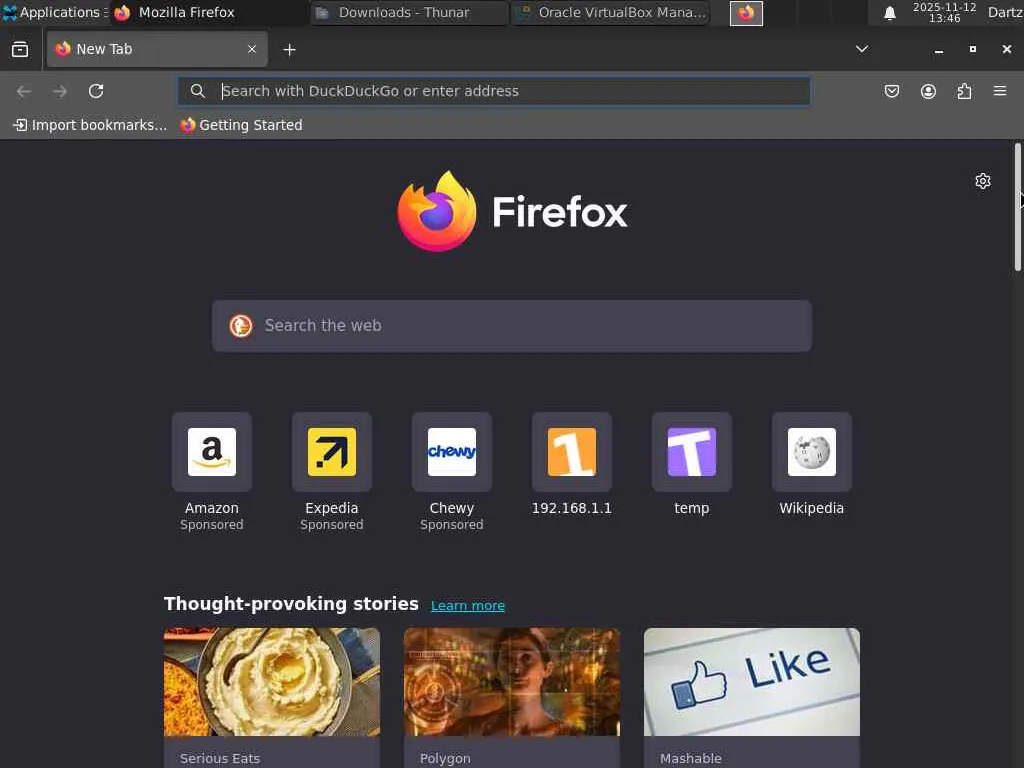Screen dimensions: 1024x768
Task: Click the Search the web box
Action: [512, 326]
